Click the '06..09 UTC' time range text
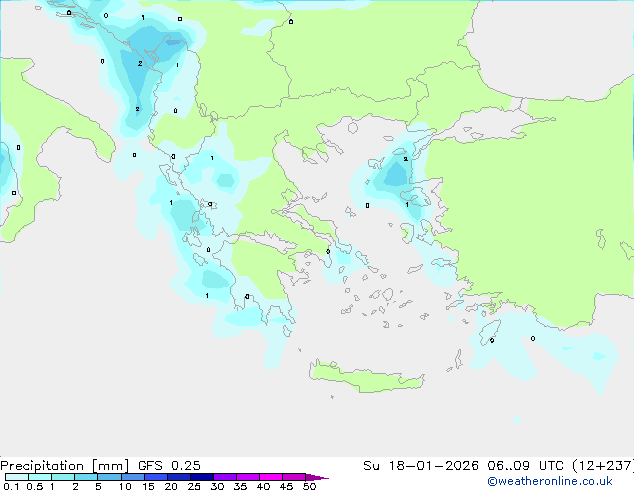The image size is (634, 490). pyautogui.click(x=525, y=466)
